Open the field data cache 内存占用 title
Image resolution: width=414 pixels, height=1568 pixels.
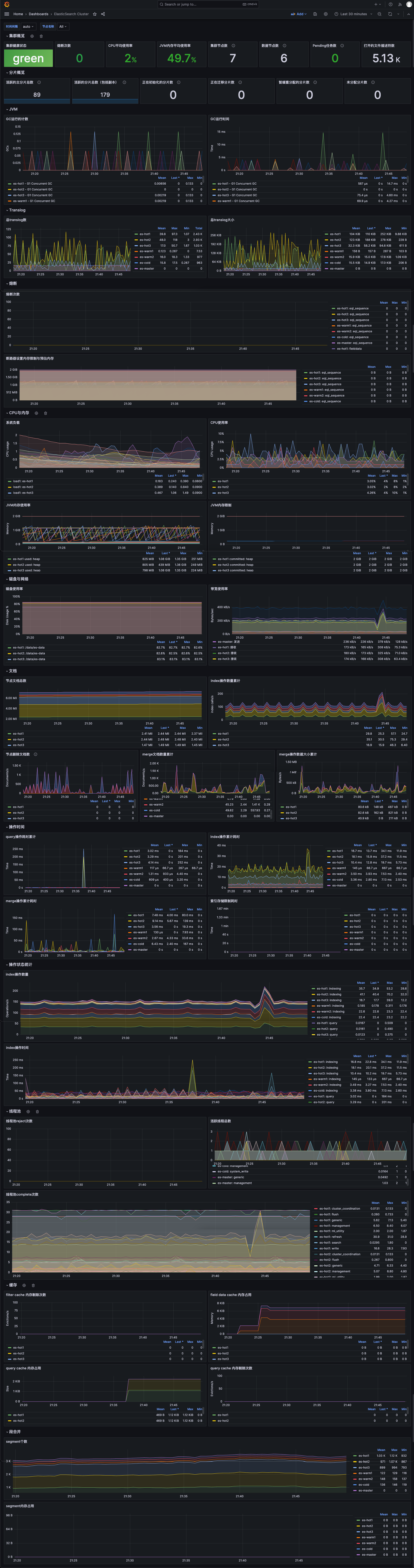(231, 1295)
